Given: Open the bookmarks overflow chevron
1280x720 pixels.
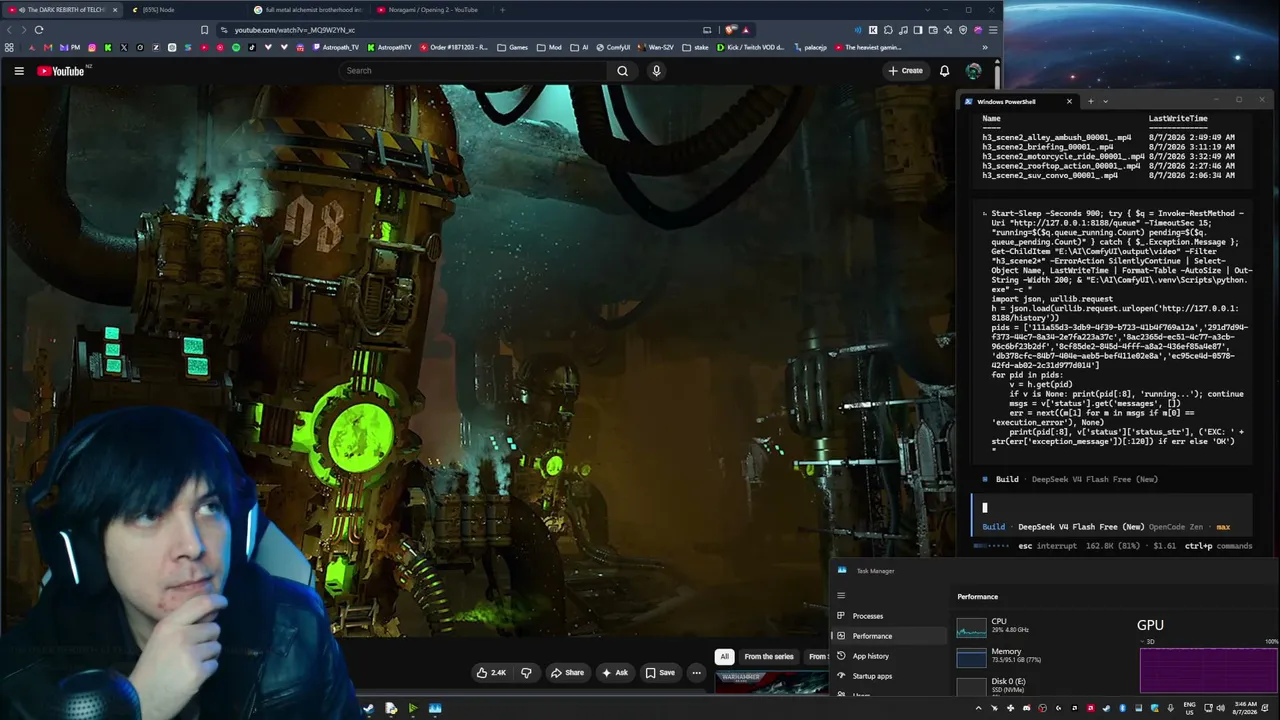Looking at the screenshot, I should point(984,47).
